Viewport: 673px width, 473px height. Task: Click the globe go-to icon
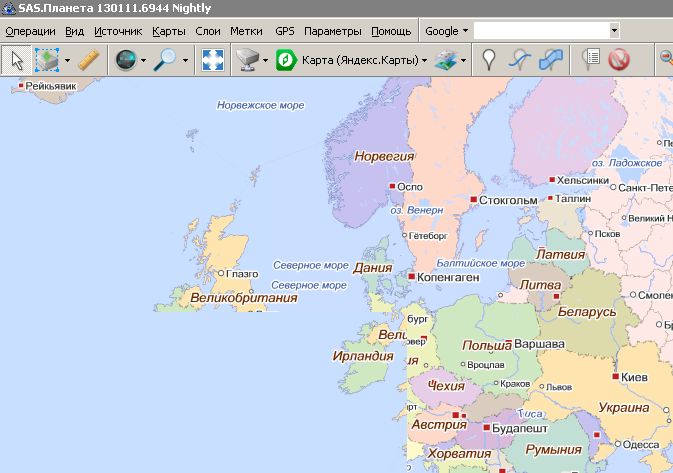(x=125, y=60)
